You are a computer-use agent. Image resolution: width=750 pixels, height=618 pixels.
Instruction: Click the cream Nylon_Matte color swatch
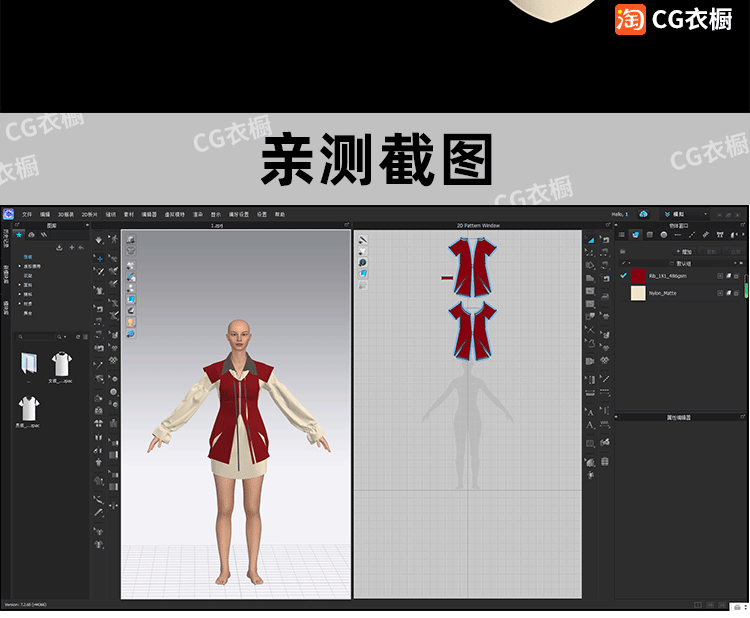coord(638,294)
